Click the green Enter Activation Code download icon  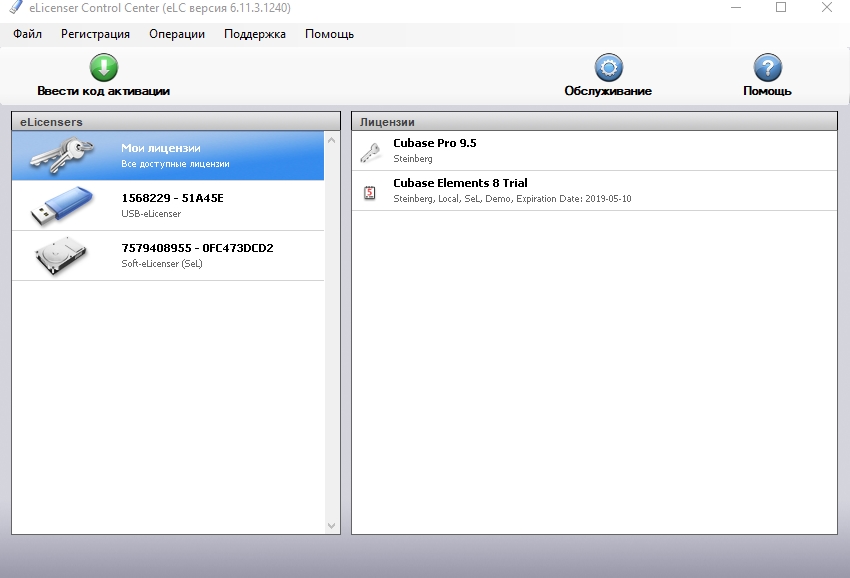click(x=104, y=67)
